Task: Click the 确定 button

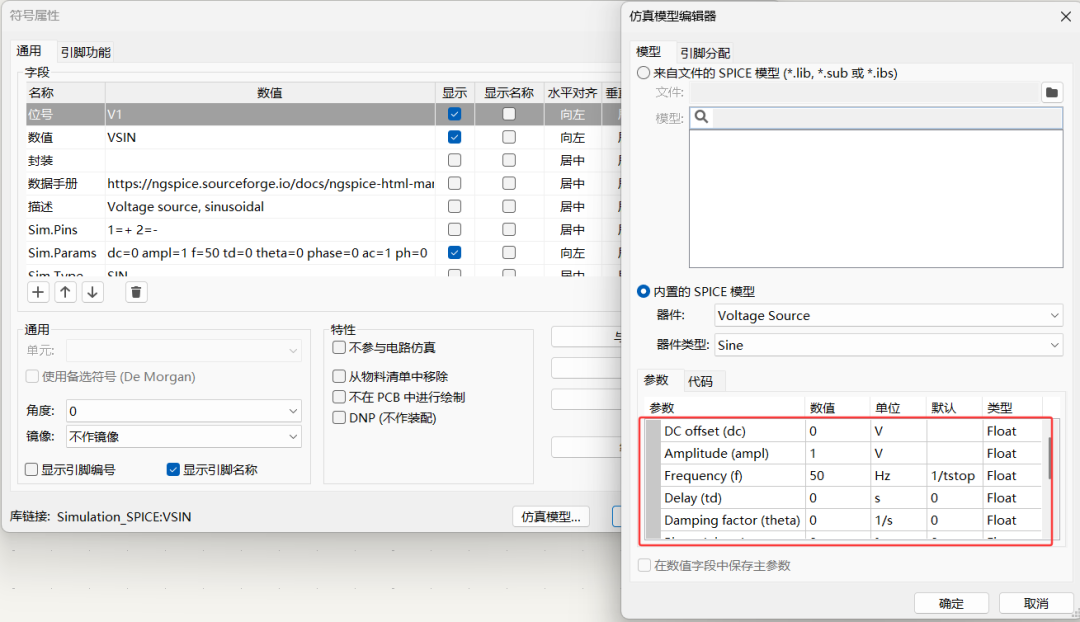Action: click(951, 603)
